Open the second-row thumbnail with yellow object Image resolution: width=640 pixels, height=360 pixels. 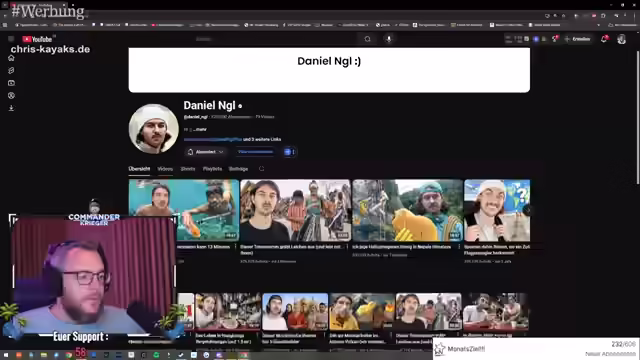click(362, 311)
